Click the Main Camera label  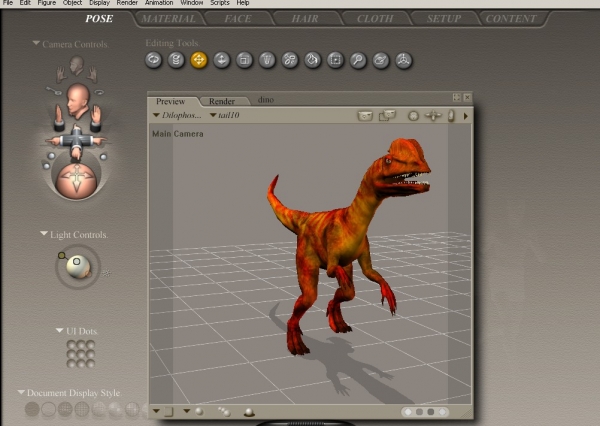pyautogui.click(x=178, y=134)
